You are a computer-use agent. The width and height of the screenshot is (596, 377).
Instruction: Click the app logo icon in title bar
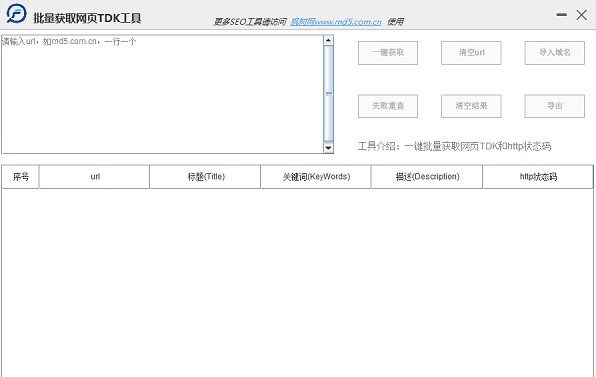pyautogui.click(x=16, y=14)
